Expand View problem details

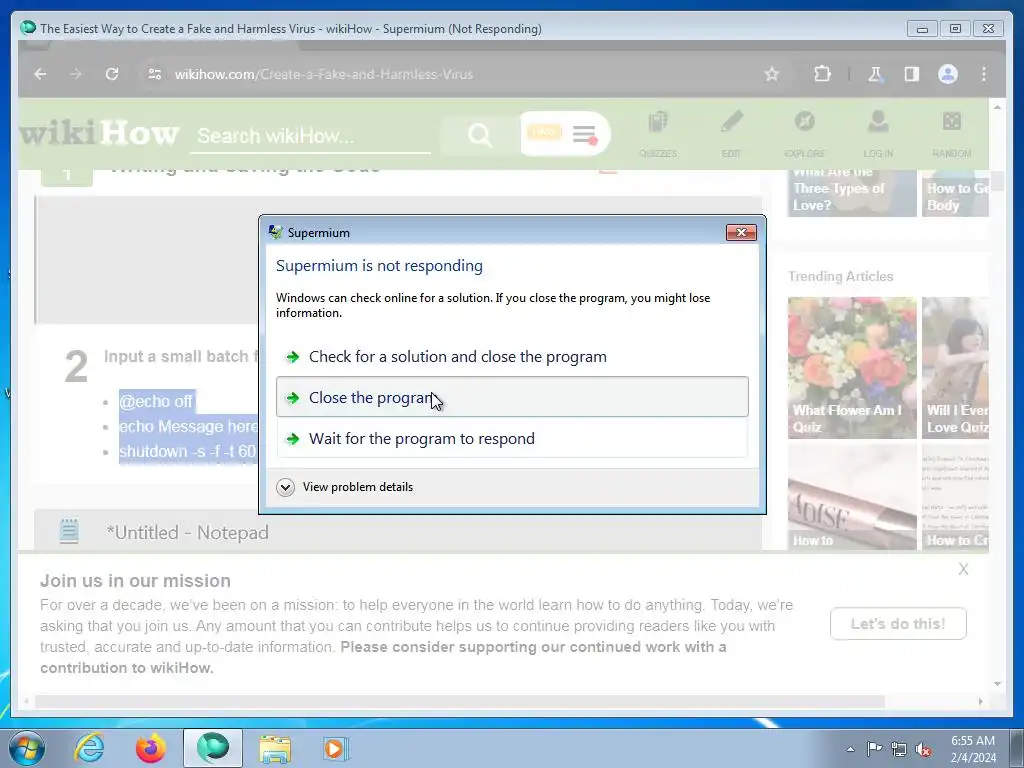[x=345, y=487]
